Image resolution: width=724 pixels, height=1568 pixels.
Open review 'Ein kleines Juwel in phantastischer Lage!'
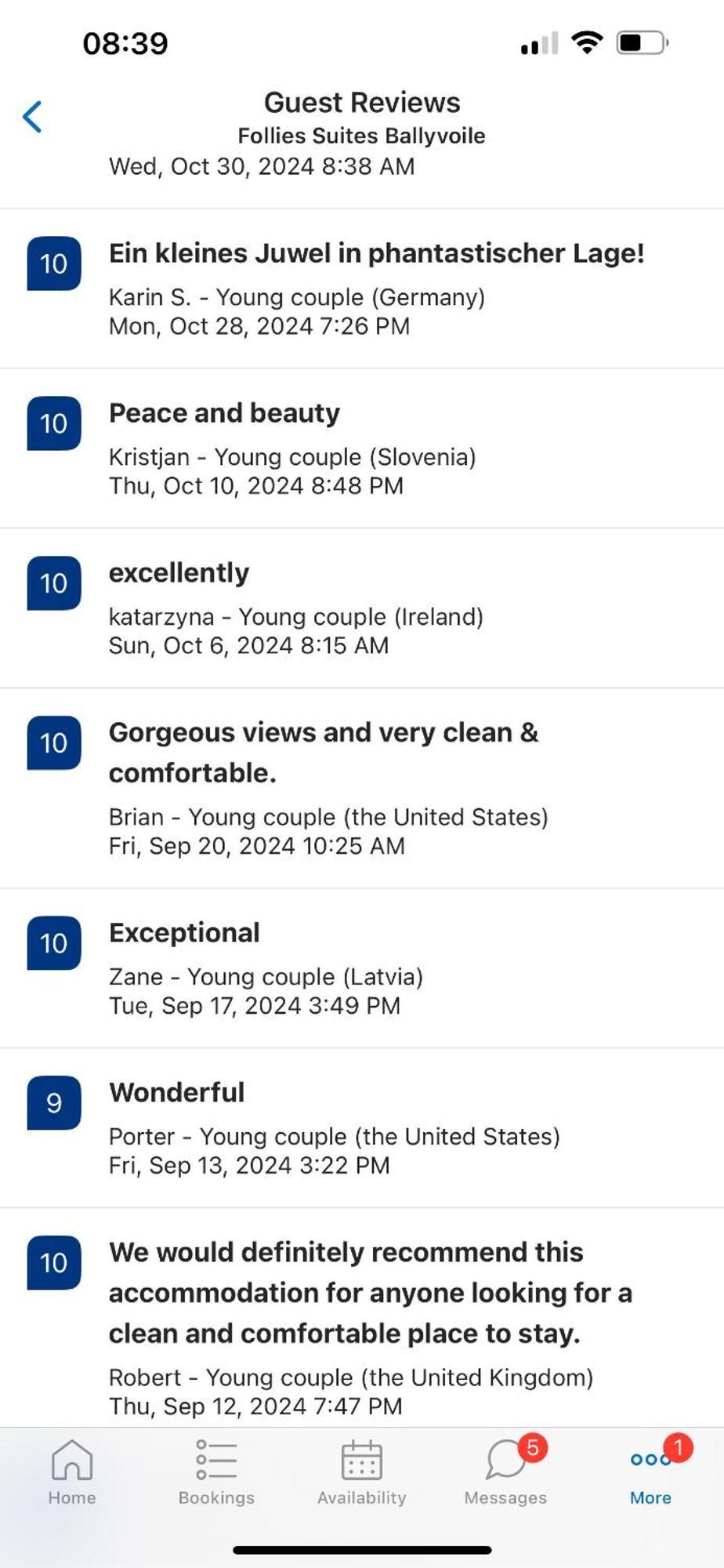362,289
